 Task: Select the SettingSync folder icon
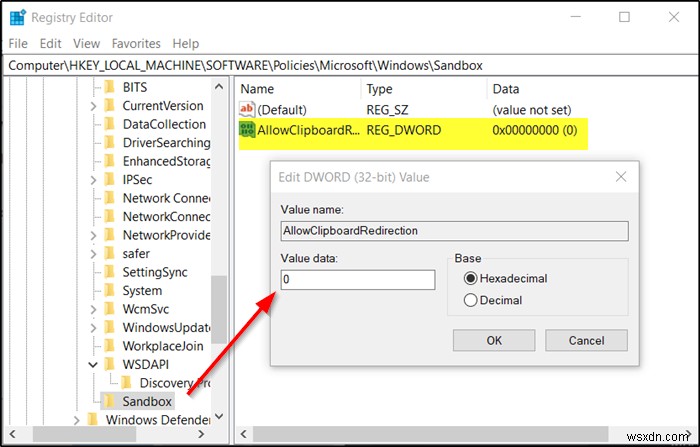pos(109,272)
